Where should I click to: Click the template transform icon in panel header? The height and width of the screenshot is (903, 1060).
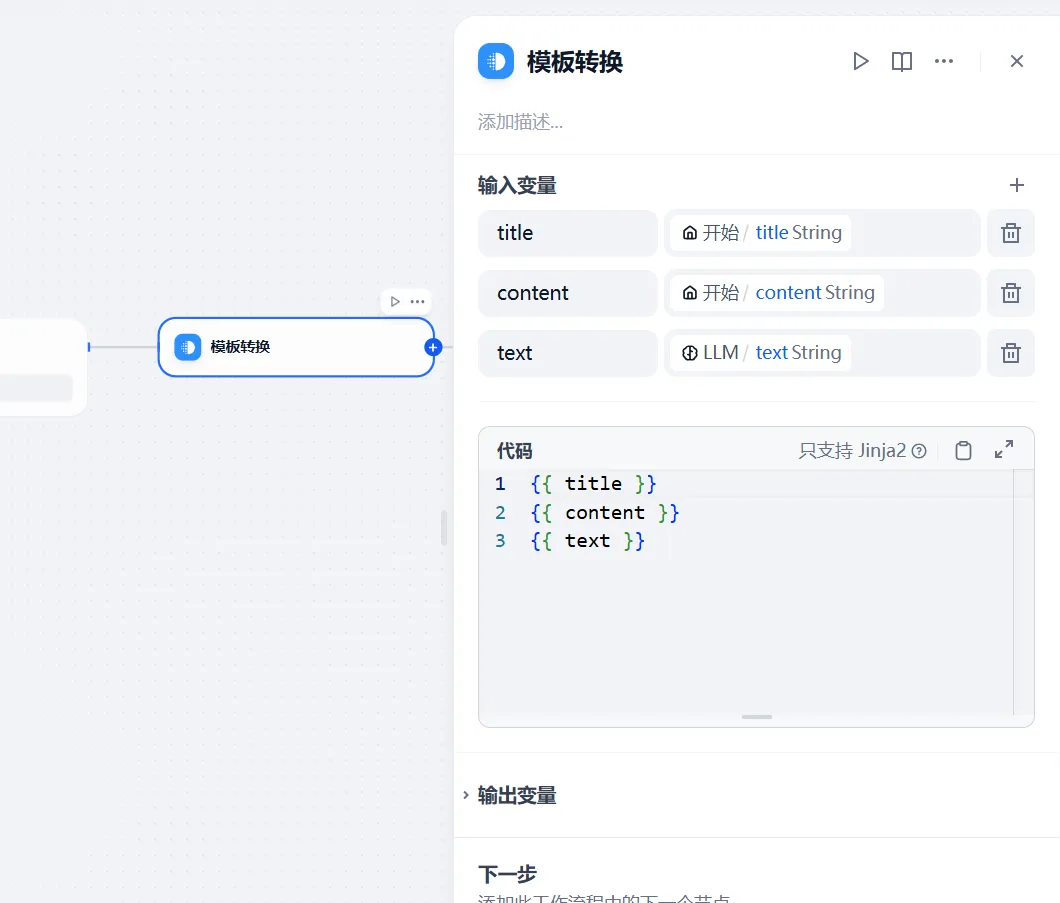496,62
